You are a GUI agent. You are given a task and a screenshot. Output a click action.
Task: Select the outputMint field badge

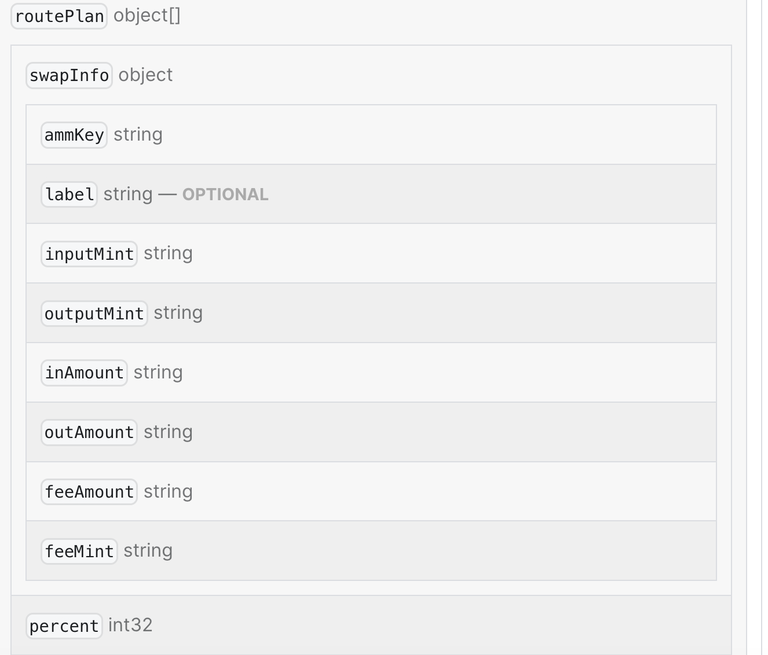coord(94,314)
